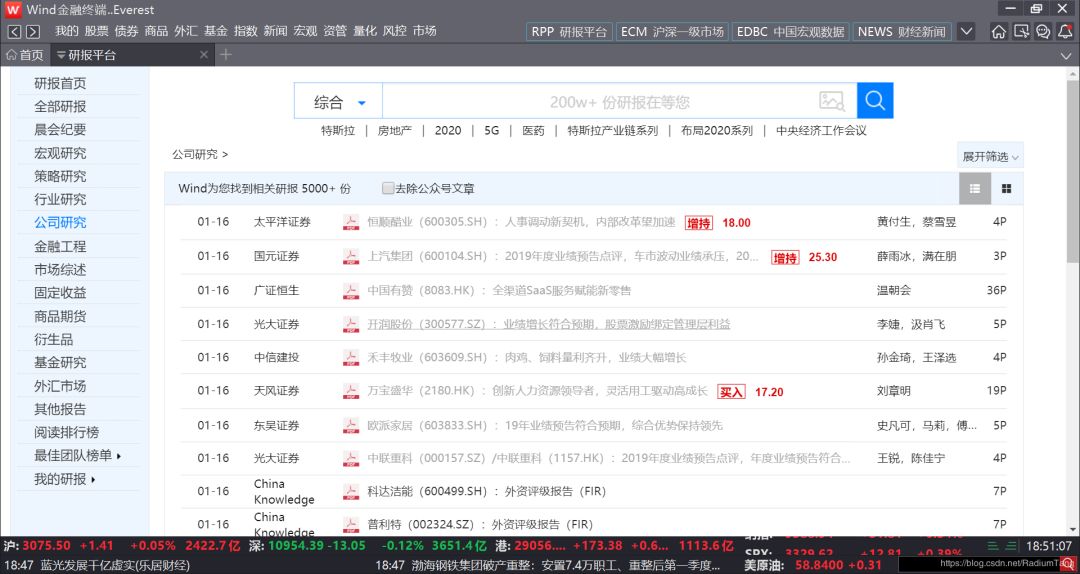
Task: Expand the 展开筛选 filter panel
Action: [990, 156]
